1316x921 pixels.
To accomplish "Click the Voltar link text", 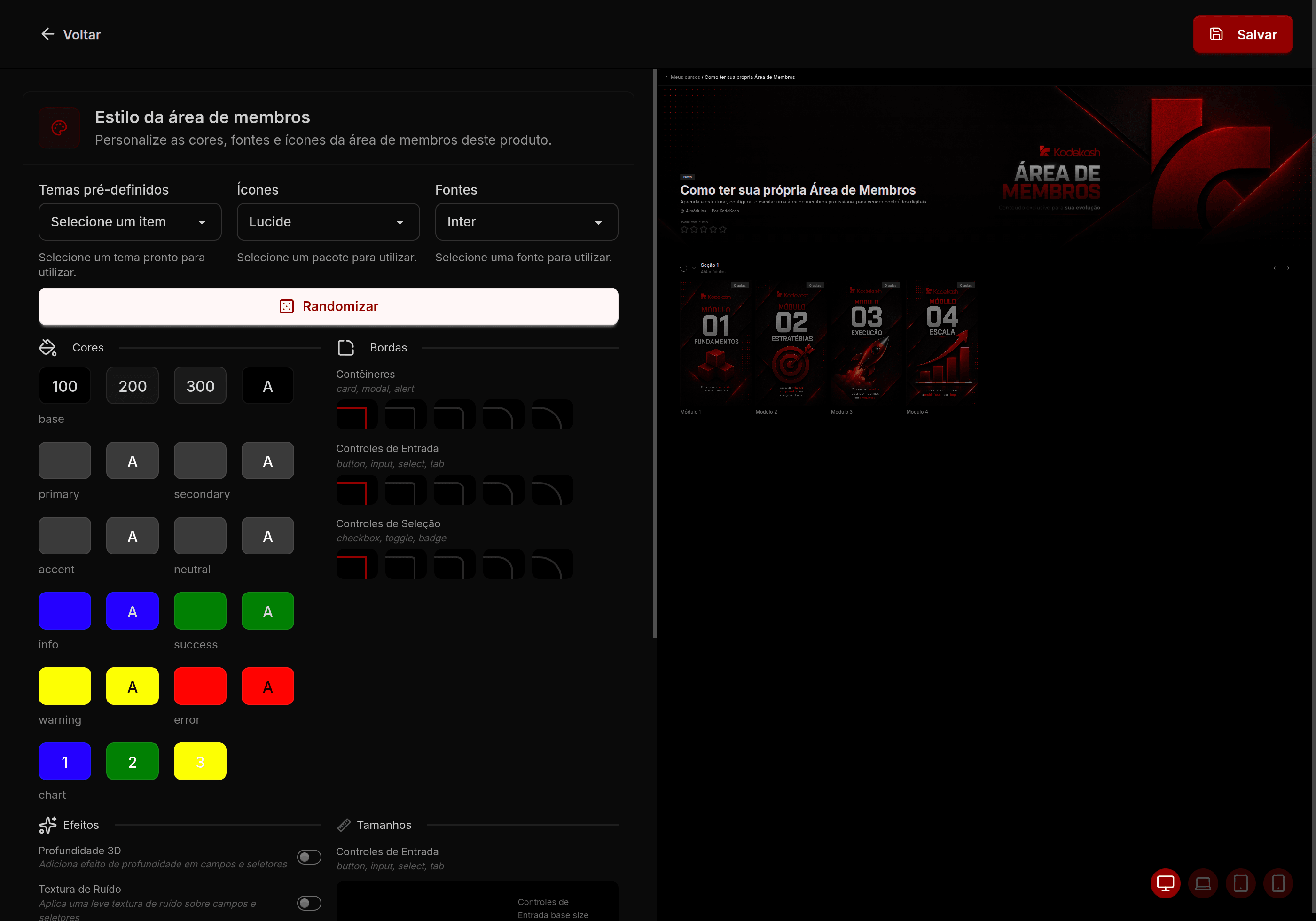I will coord(82,35).
